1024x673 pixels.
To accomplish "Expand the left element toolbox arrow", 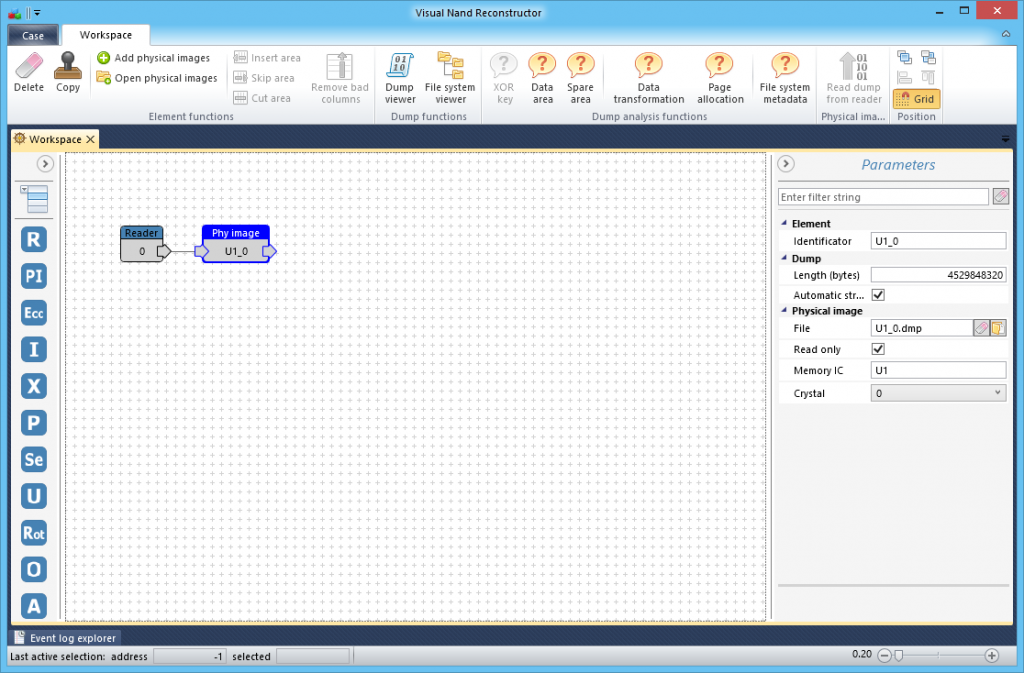I will [45, 164].
